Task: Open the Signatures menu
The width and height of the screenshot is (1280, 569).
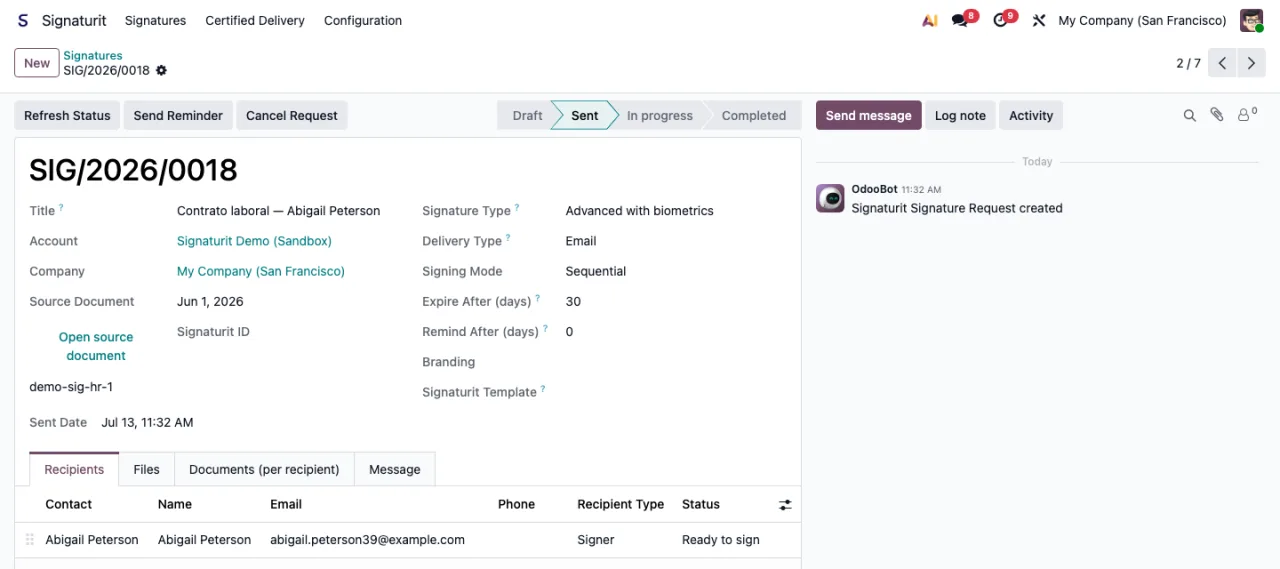Action: (155, 20)
